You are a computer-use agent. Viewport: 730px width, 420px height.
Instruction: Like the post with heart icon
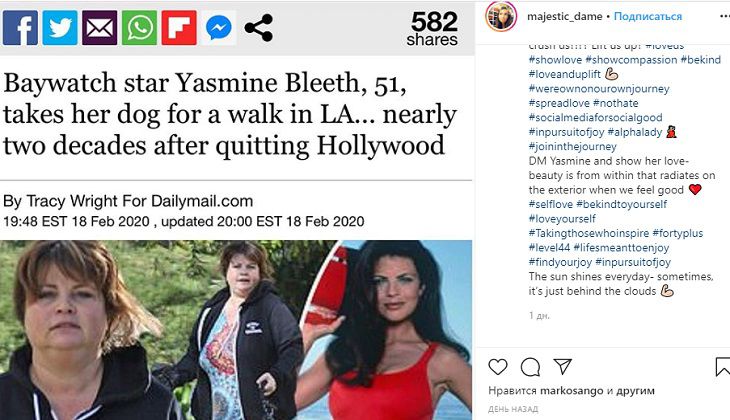click(x=498, y=367)
